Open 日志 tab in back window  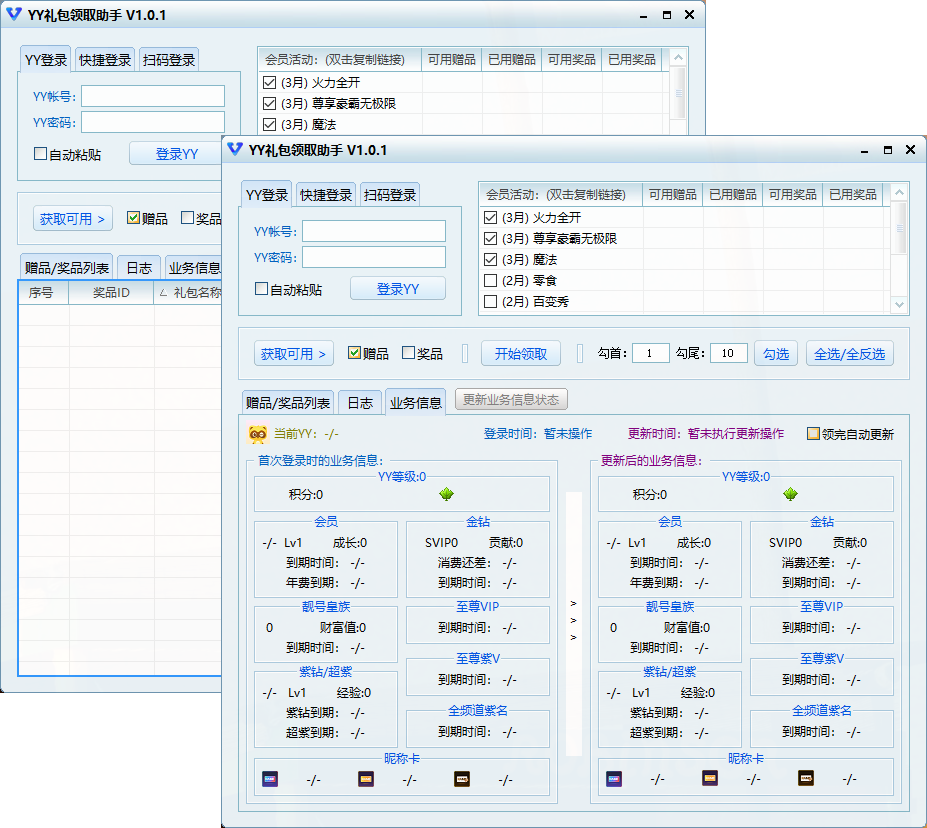139,268
